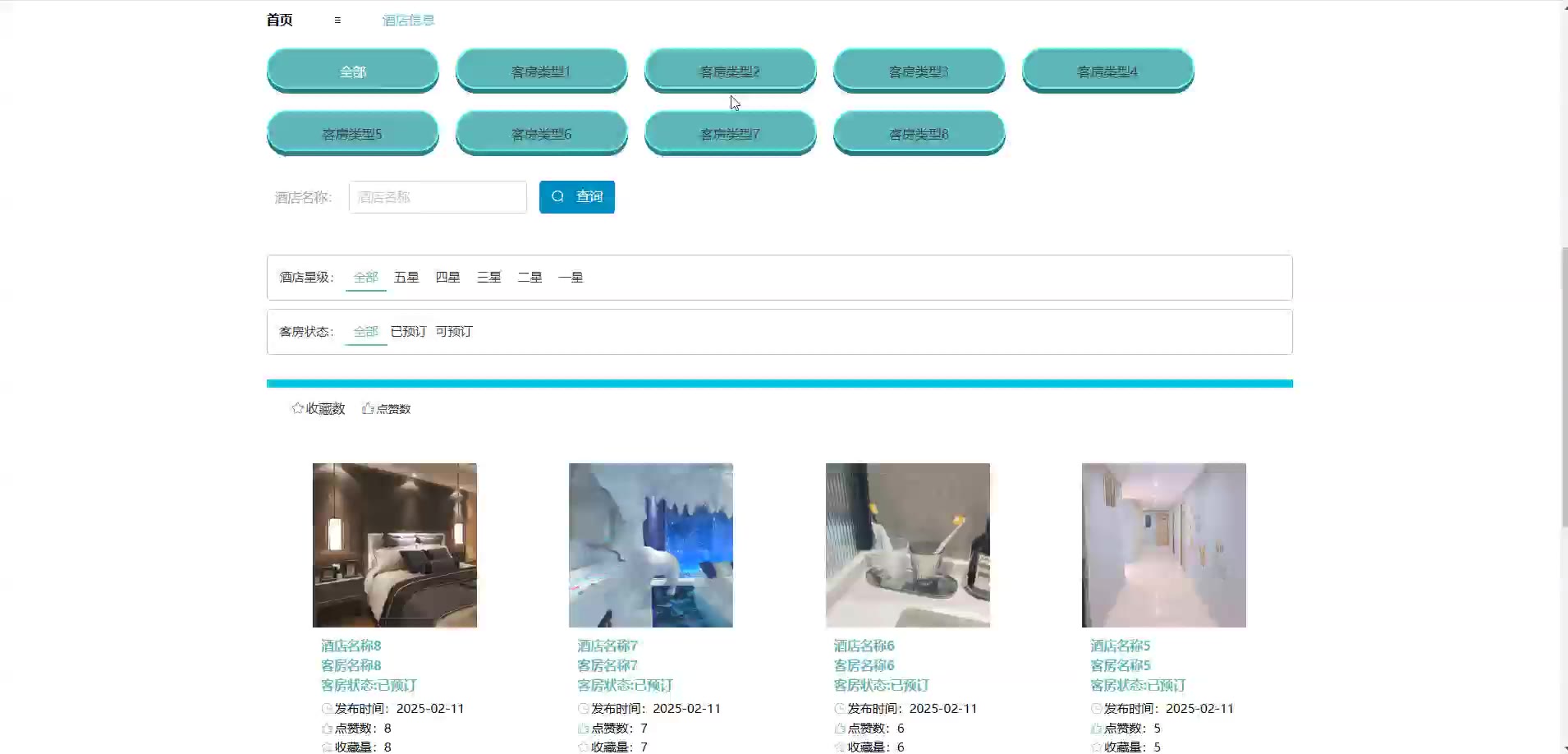Filter hotels by 二星
This screenshot has height=754, width=1568.
point(530,278)
